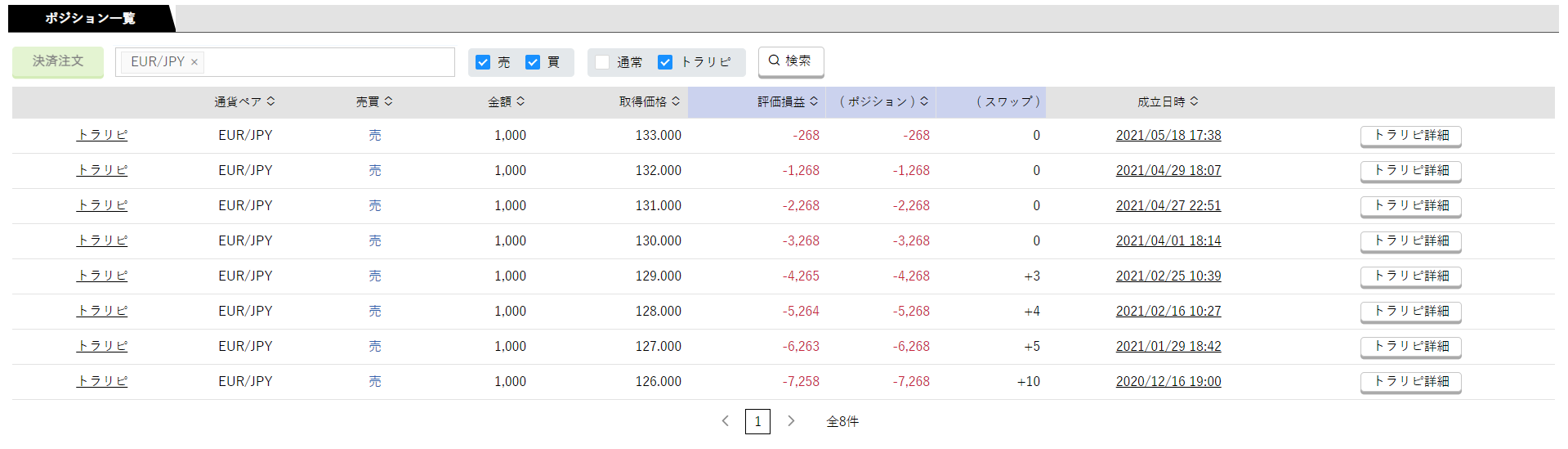Screen dimensions: 1568x449
Task: Click the 126.000 price cell
Action: coord(659,381)
